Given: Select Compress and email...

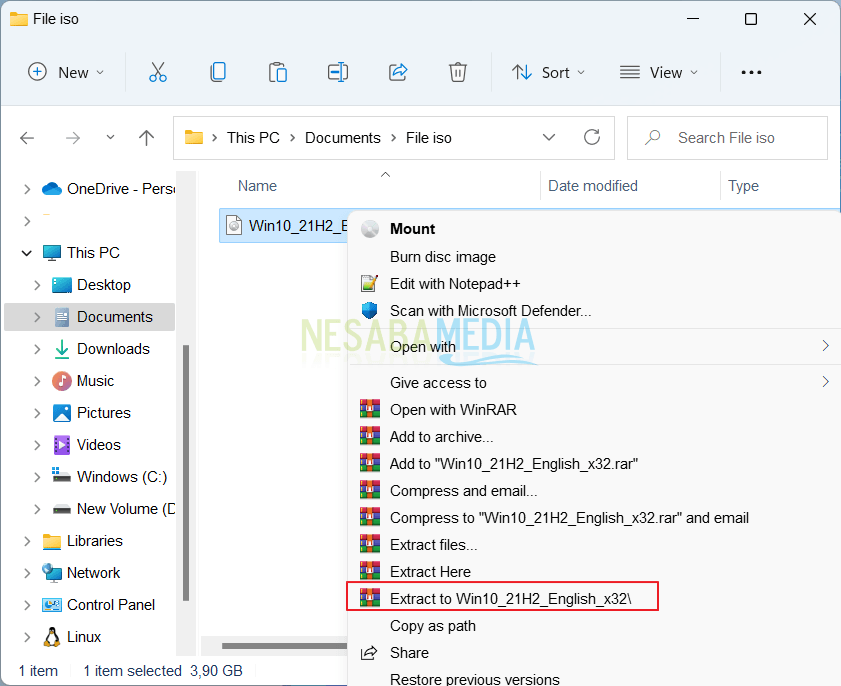Looking at the screenshot, I should 594,491.
